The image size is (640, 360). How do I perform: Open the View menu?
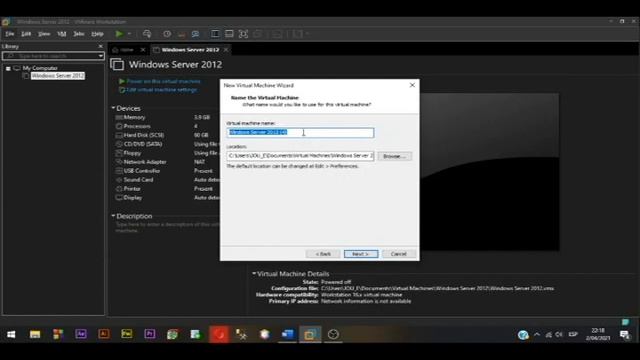pos(44,34)
